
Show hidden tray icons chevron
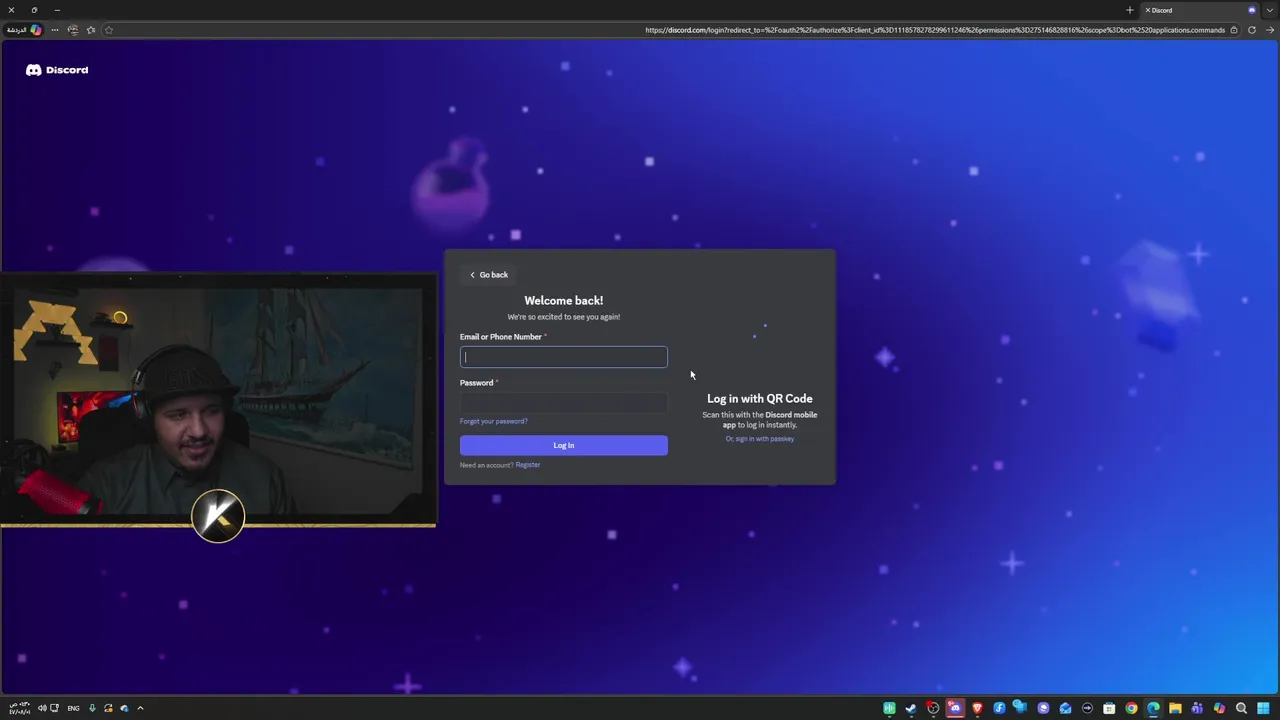coord(140,708)
